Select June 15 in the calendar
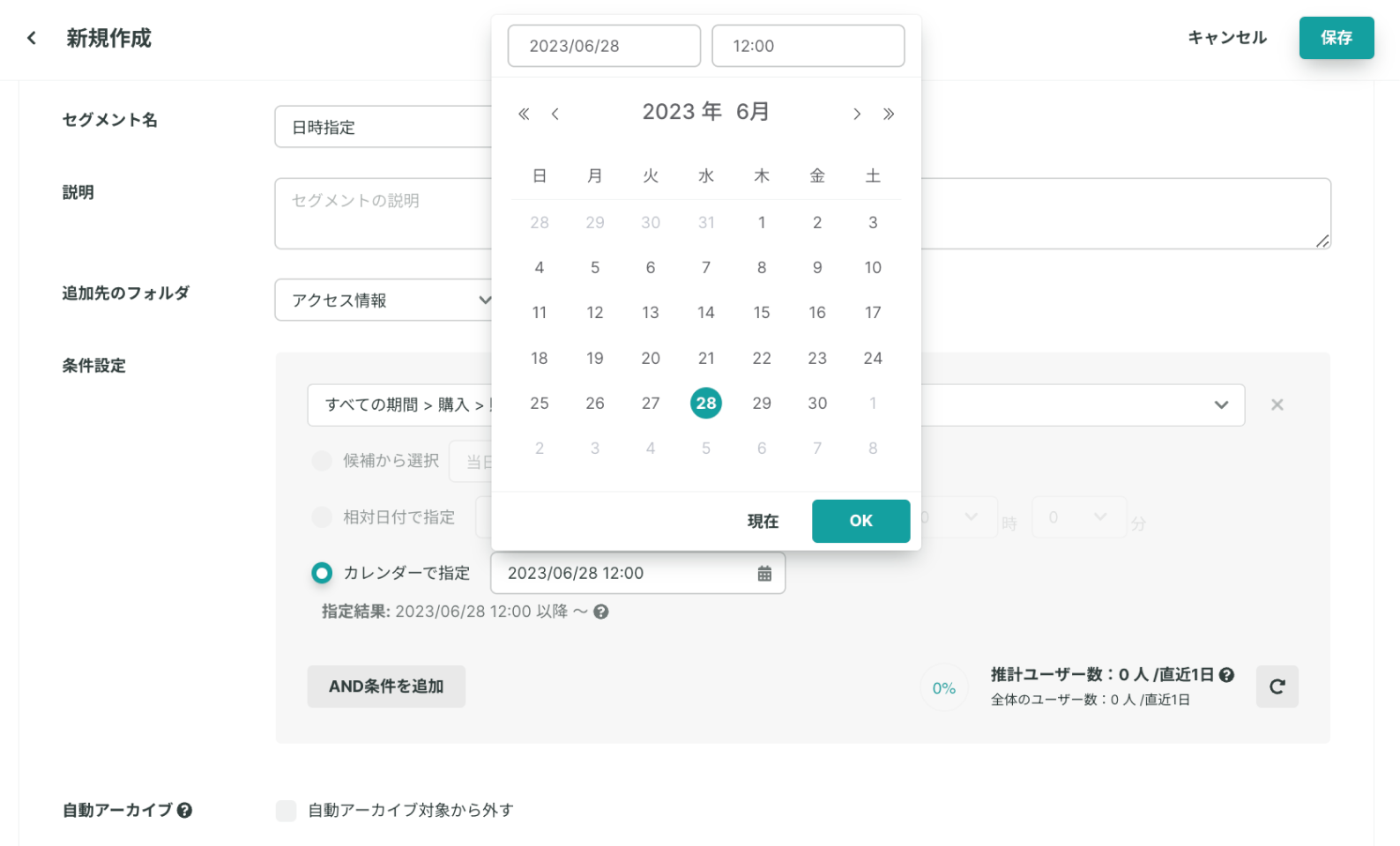This screenshot has width=1400, height=846. tap(762, 313)
